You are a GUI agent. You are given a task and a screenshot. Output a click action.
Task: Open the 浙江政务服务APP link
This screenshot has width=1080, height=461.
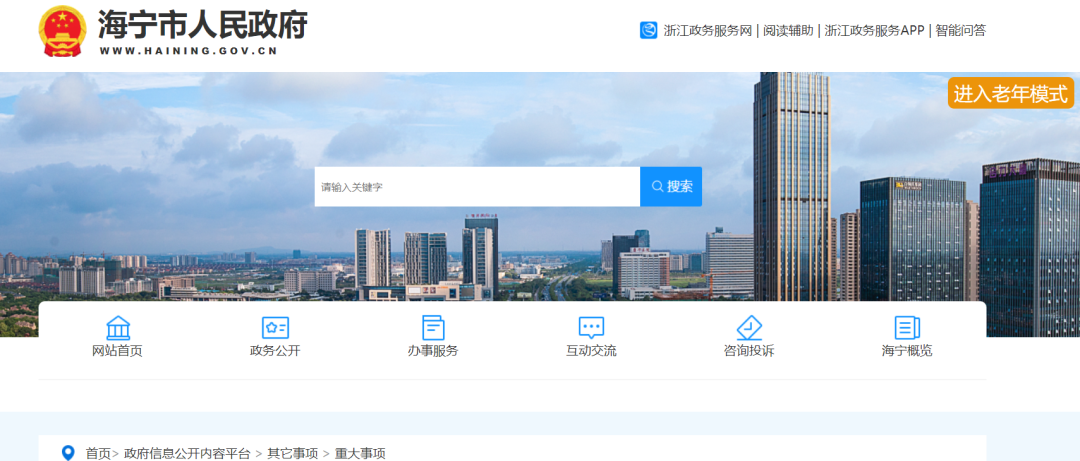873,30
